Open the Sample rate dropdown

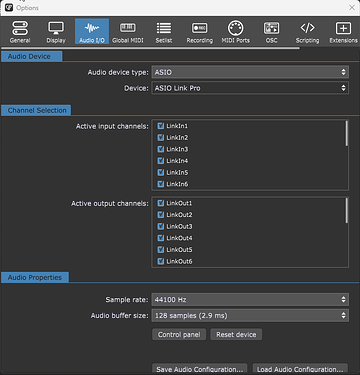[x=250, y=299]
